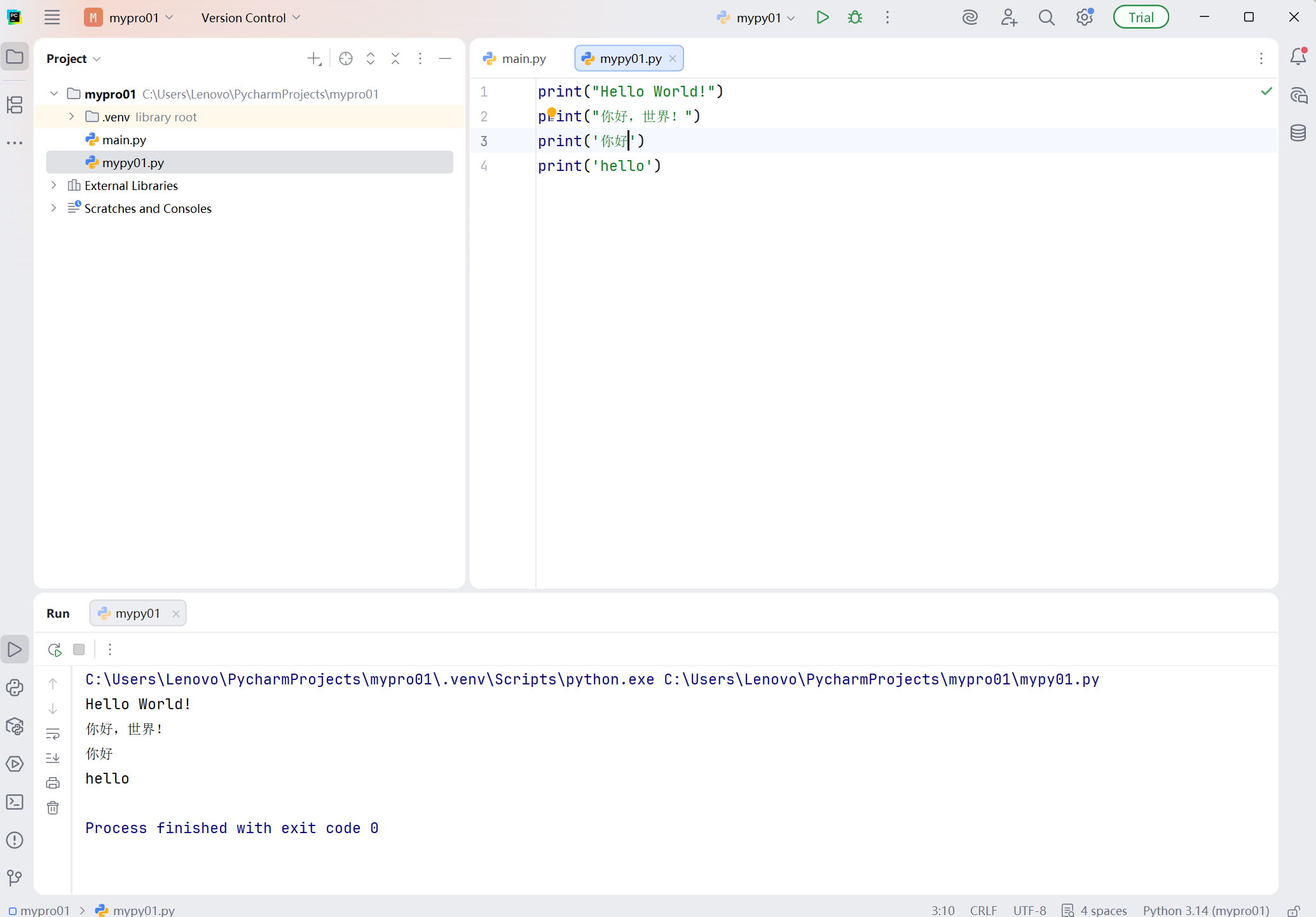
Task: Start the debugger with the bug icon
Action: pyautogui.click(x=855, y=17)
